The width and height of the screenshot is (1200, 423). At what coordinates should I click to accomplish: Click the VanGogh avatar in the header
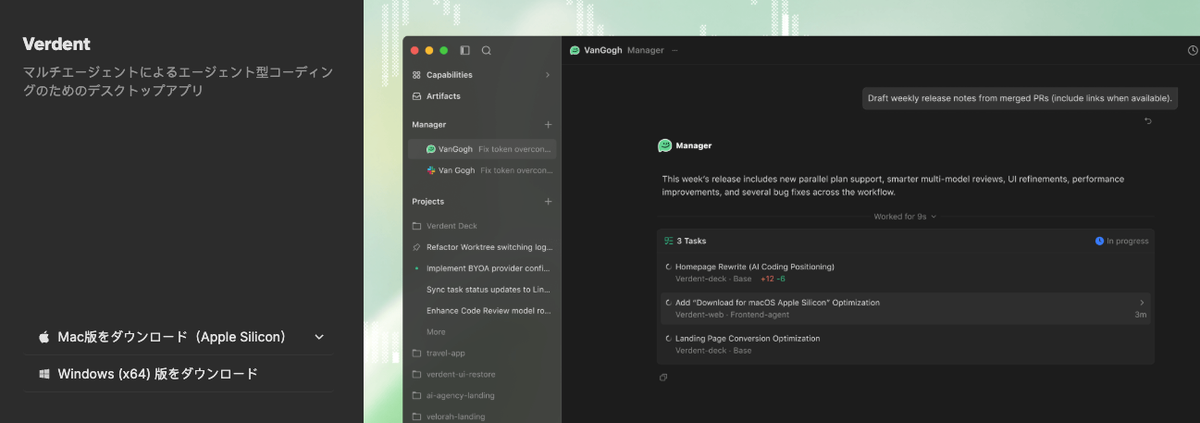point(575,50)
